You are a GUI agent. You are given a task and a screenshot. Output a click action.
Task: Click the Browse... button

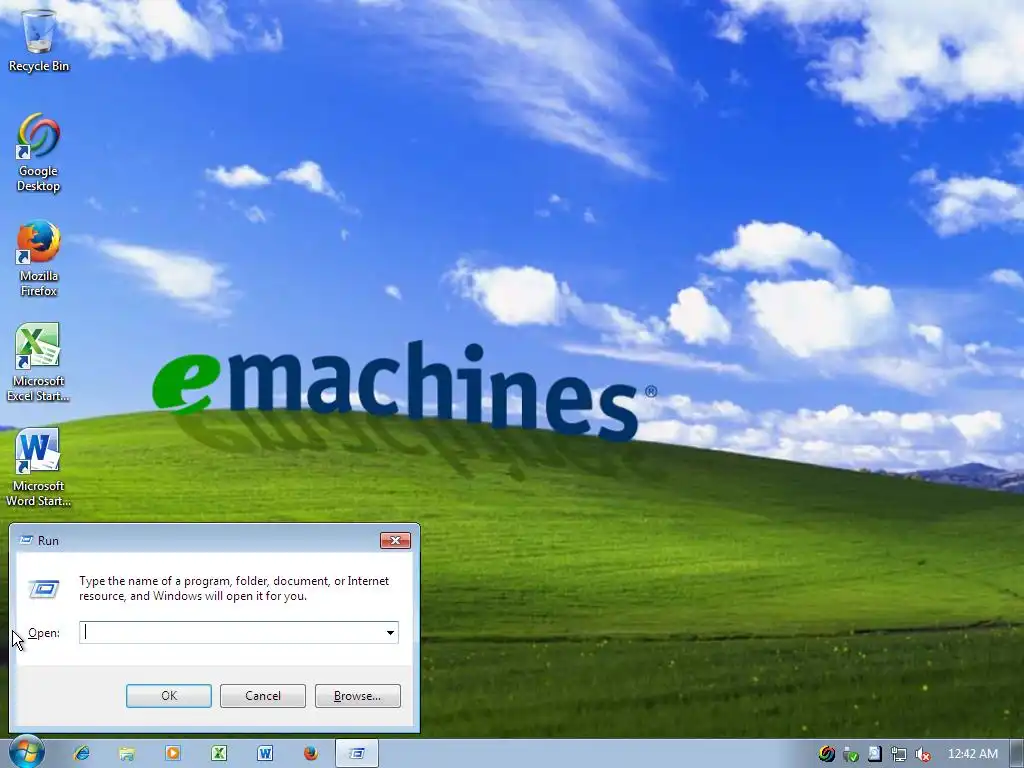pyautogui.click(x=357, y=696)
